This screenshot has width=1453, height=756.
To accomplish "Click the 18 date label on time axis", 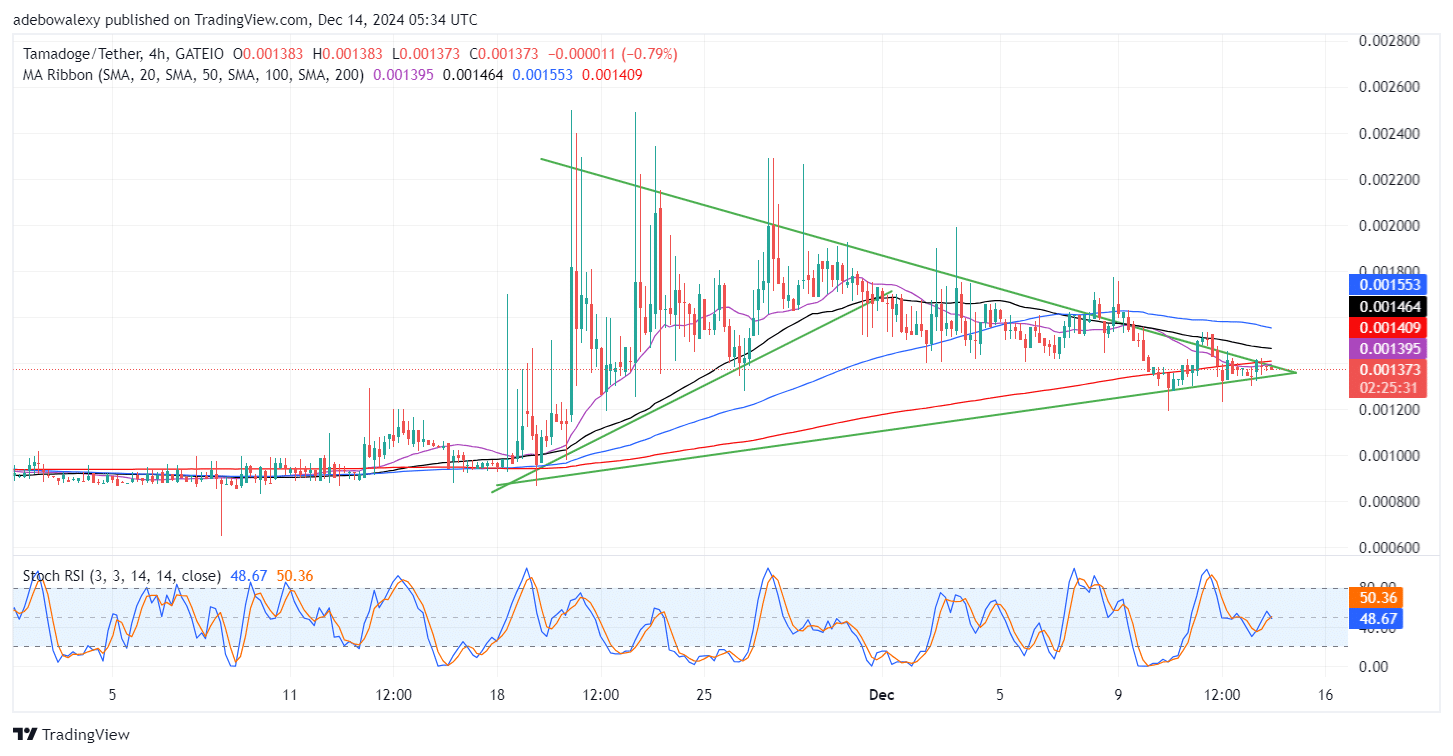I will pyautogui.click(x=498, y=694).
